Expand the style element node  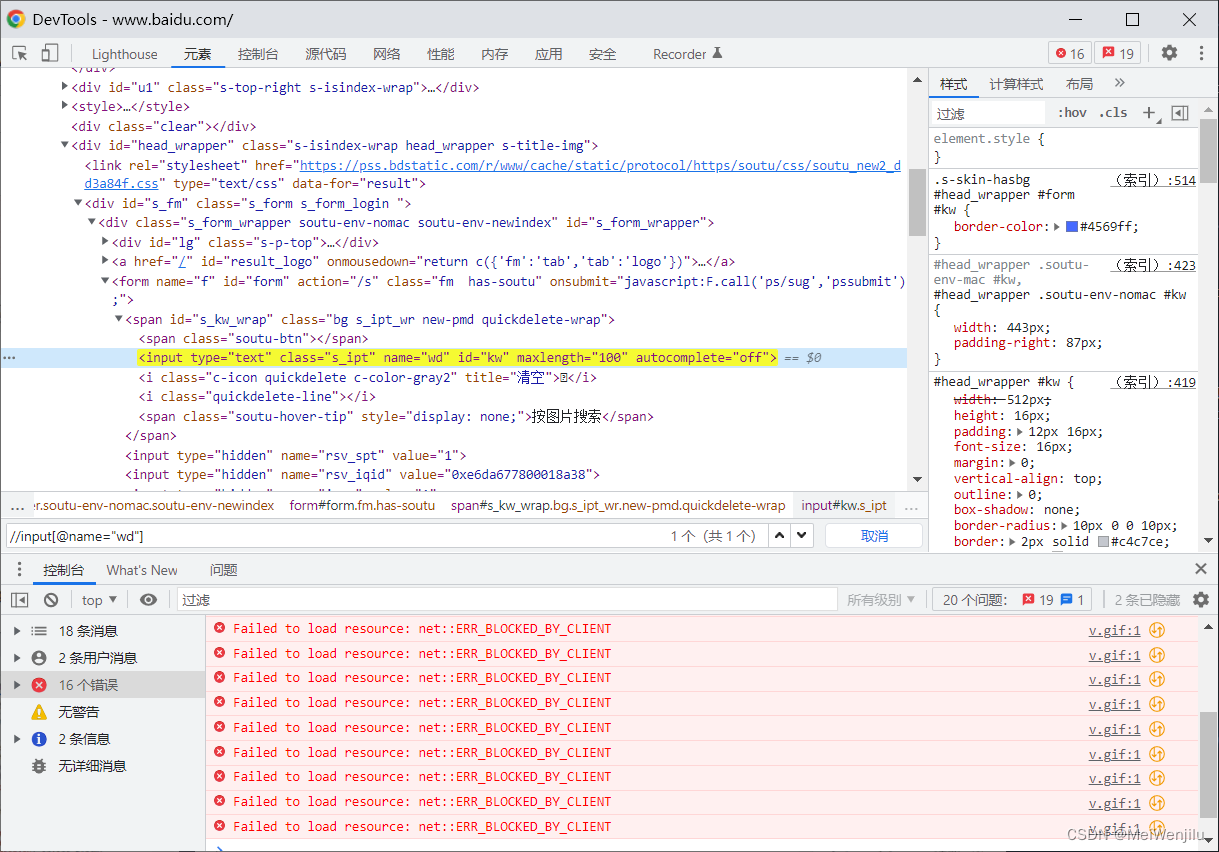(65, 107)
